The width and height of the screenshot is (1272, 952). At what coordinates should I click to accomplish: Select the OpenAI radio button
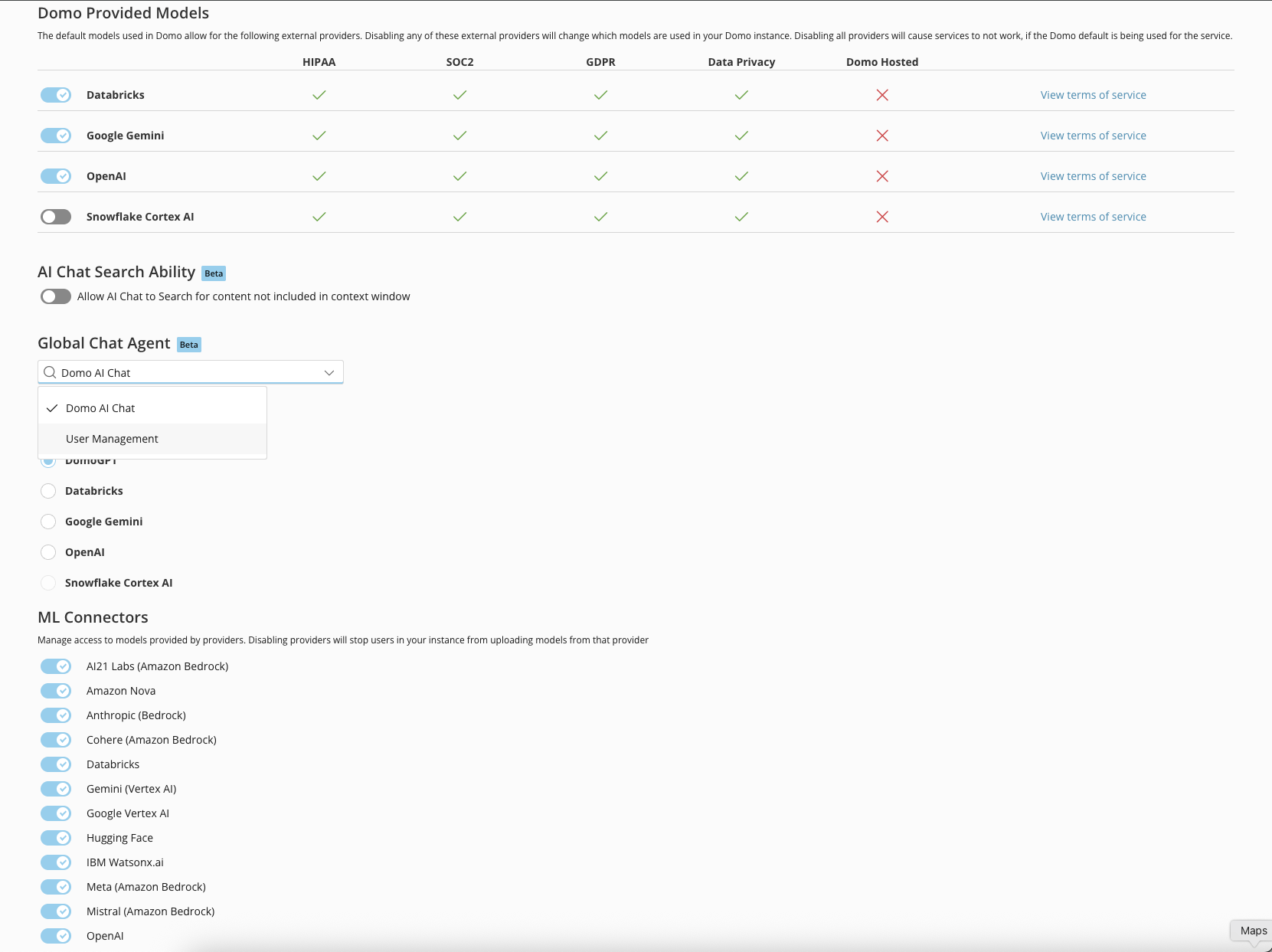48,552
